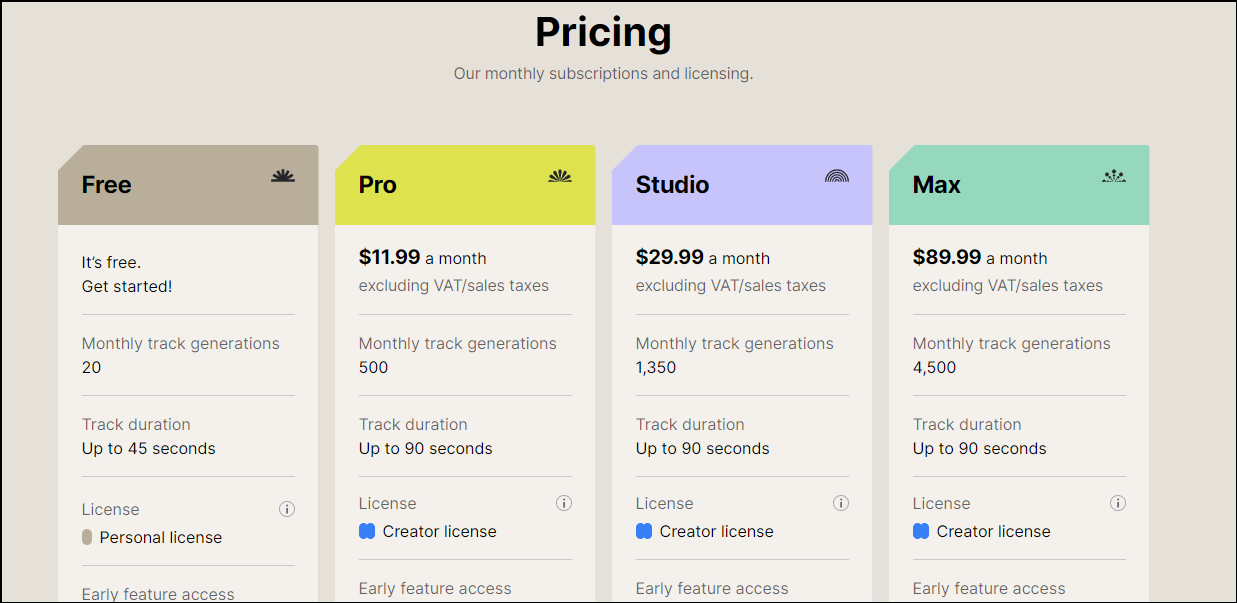Select the Free plan header
1237x603 pixels.
(x=107, y=185)
